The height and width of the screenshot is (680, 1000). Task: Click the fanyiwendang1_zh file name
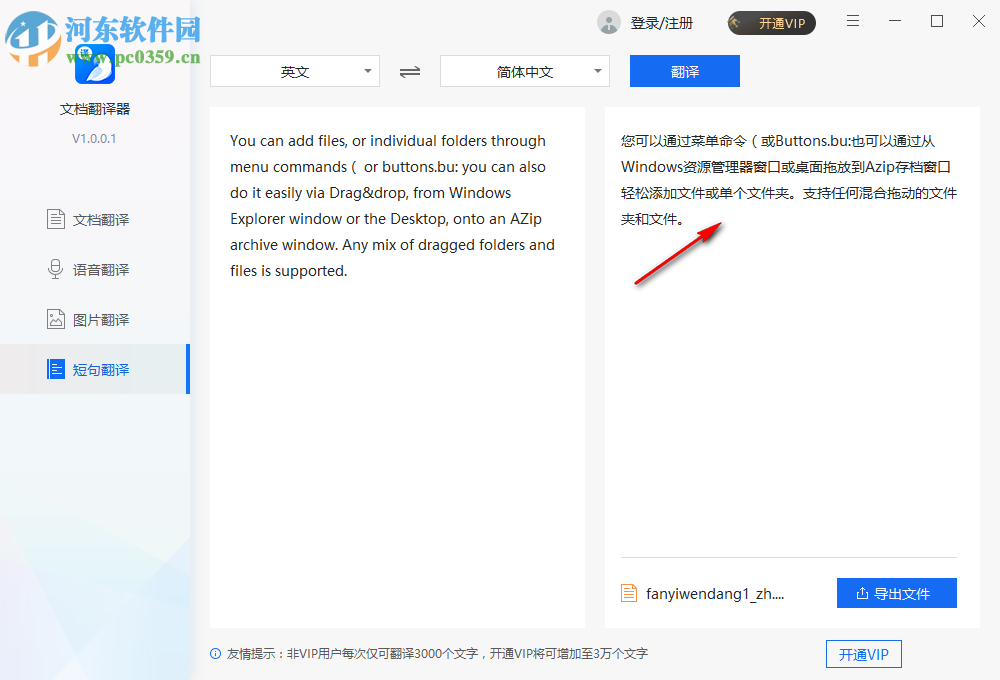click(x=712, y=592)
